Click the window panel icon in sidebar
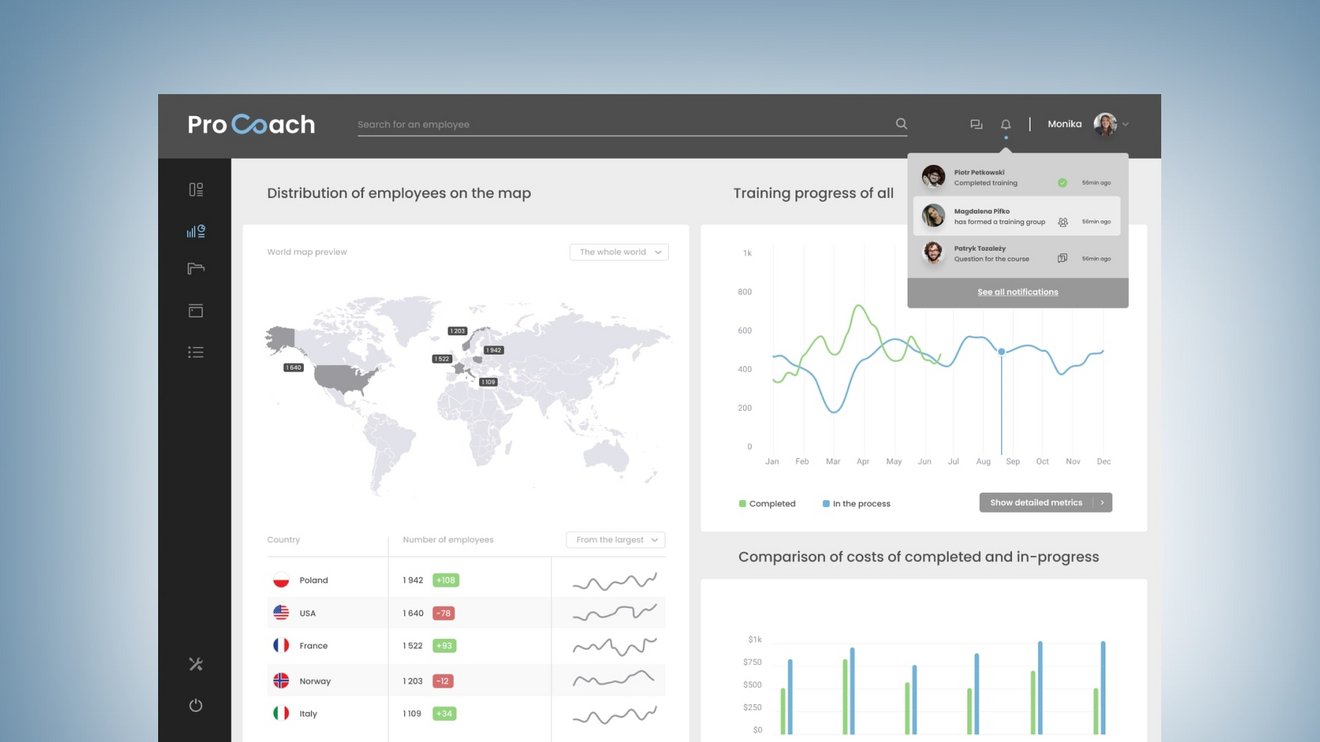This screenshot has height=742, width=1320. 196,311
